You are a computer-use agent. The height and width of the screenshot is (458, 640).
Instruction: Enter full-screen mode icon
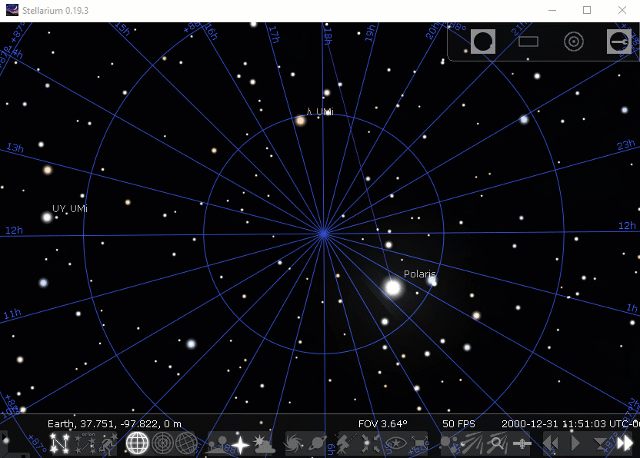click(419, 443)
